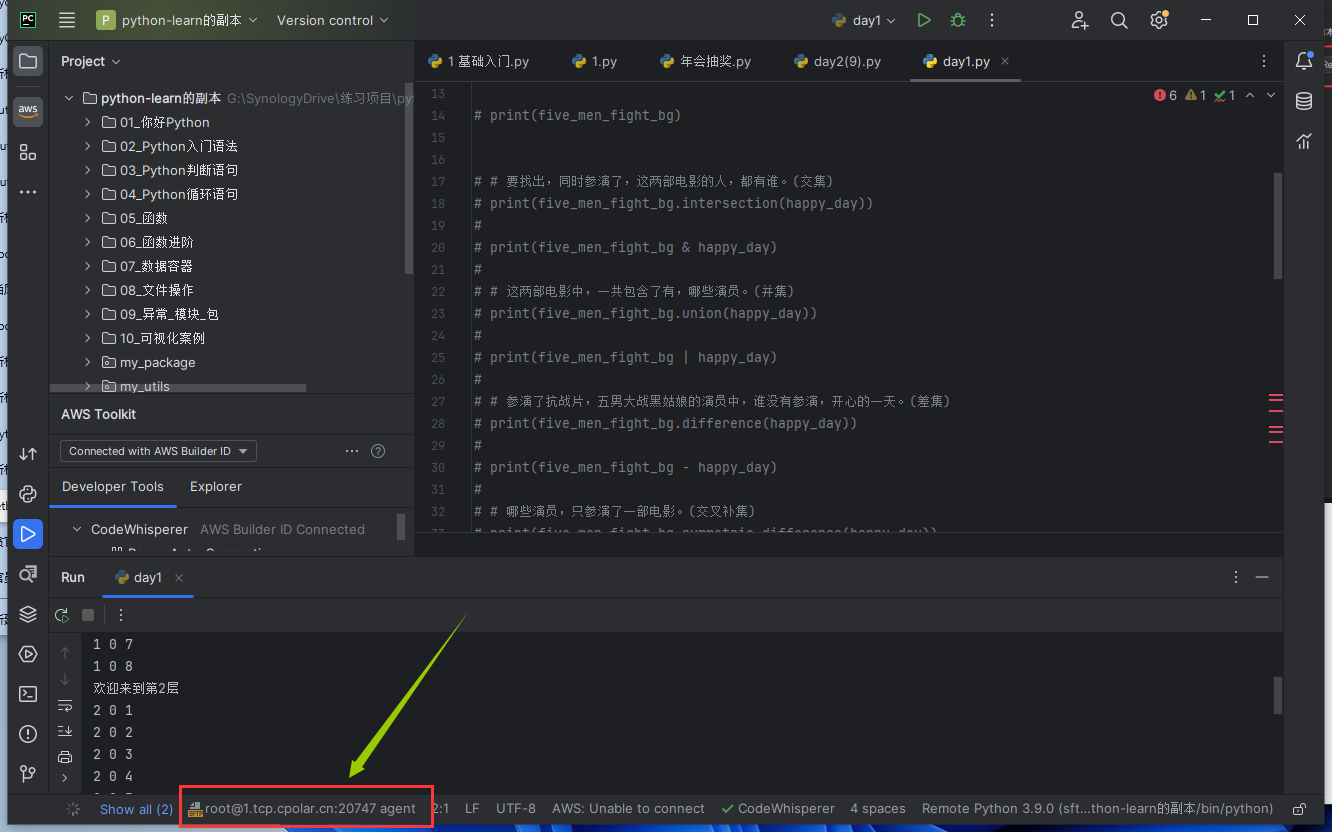This screenshot has height=832, width=1332.
Task: Click the Rerun icon in Run panel
Action: pyautogui.click(x=62, y=615)
